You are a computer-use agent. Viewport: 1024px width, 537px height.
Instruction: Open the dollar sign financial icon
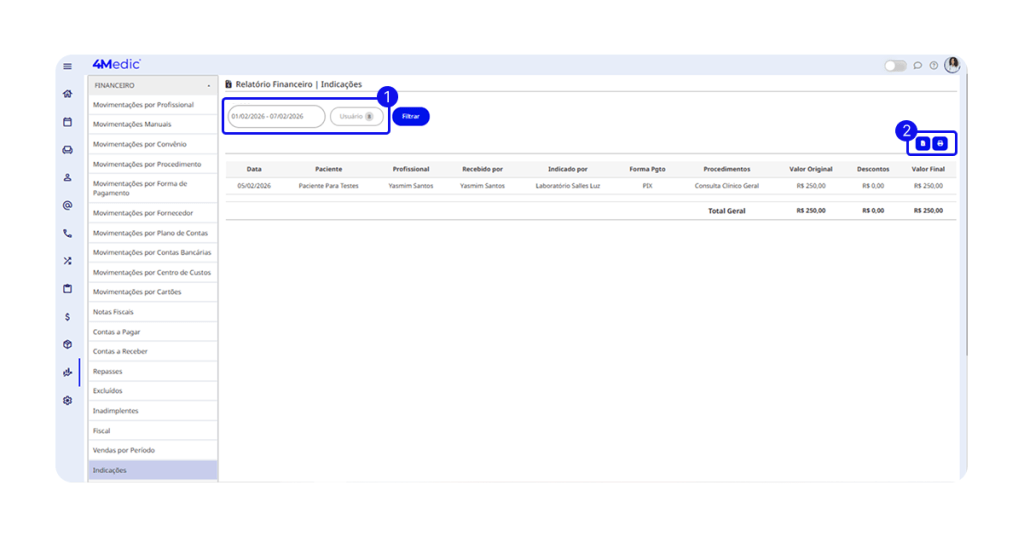(x=67, y=316)
